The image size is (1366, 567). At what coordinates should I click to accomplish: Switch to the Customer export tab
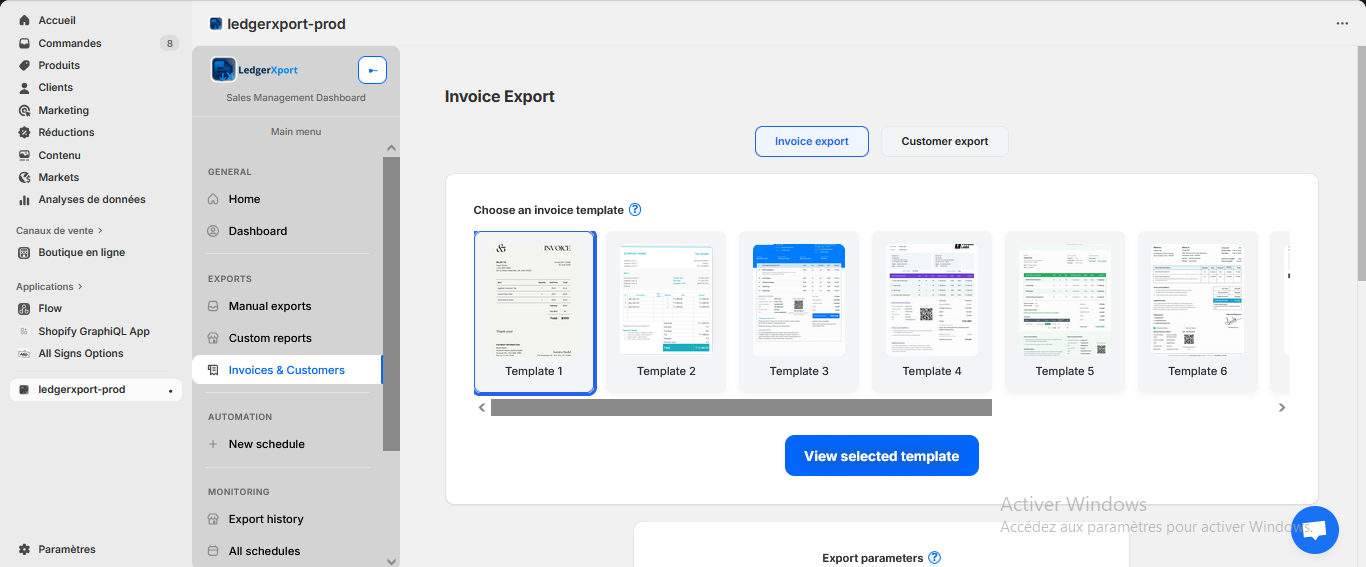point(945,141)
